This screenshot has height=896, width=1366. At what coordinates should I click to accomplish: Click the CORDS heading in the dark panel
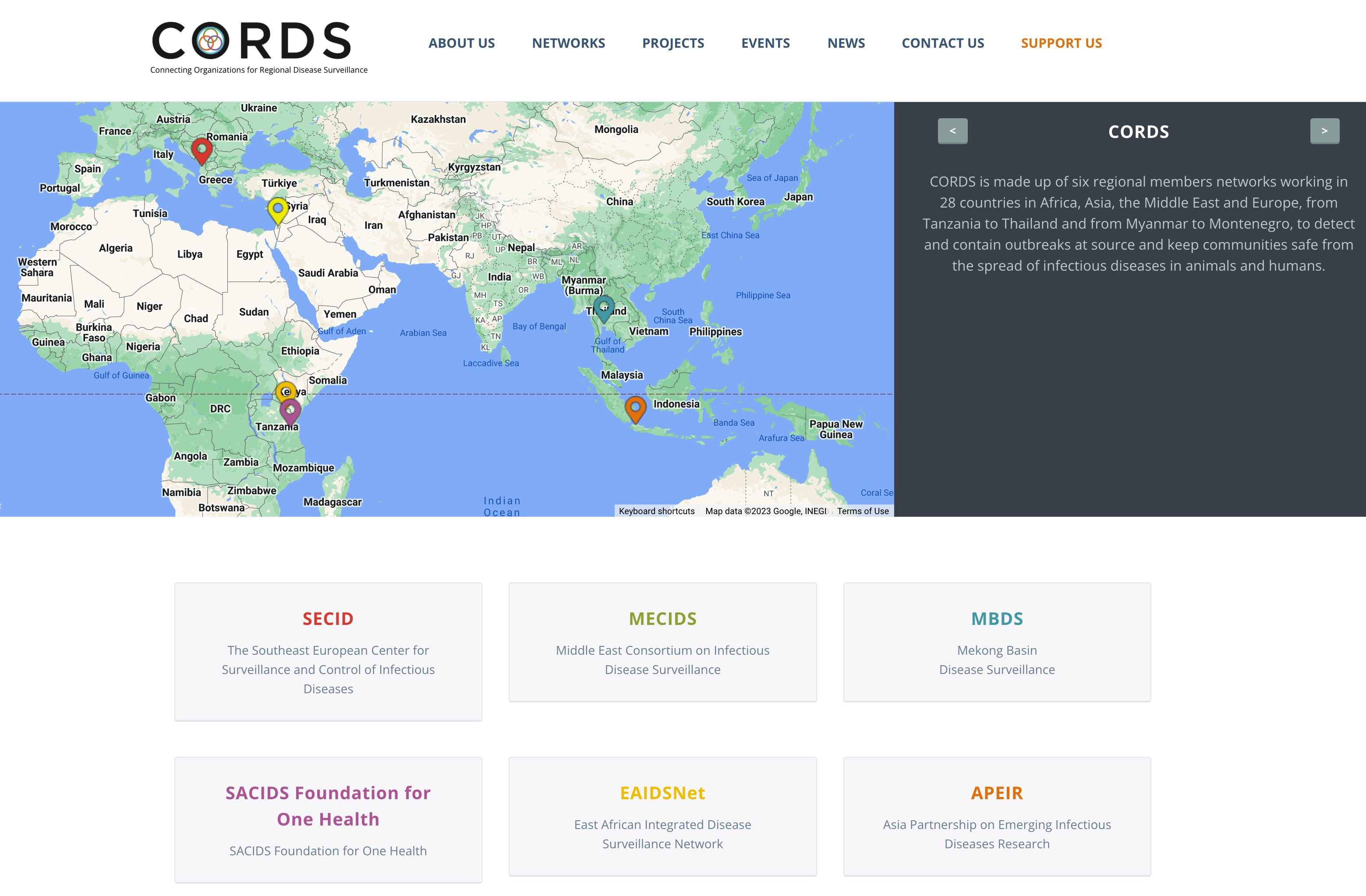point(1139,132)
